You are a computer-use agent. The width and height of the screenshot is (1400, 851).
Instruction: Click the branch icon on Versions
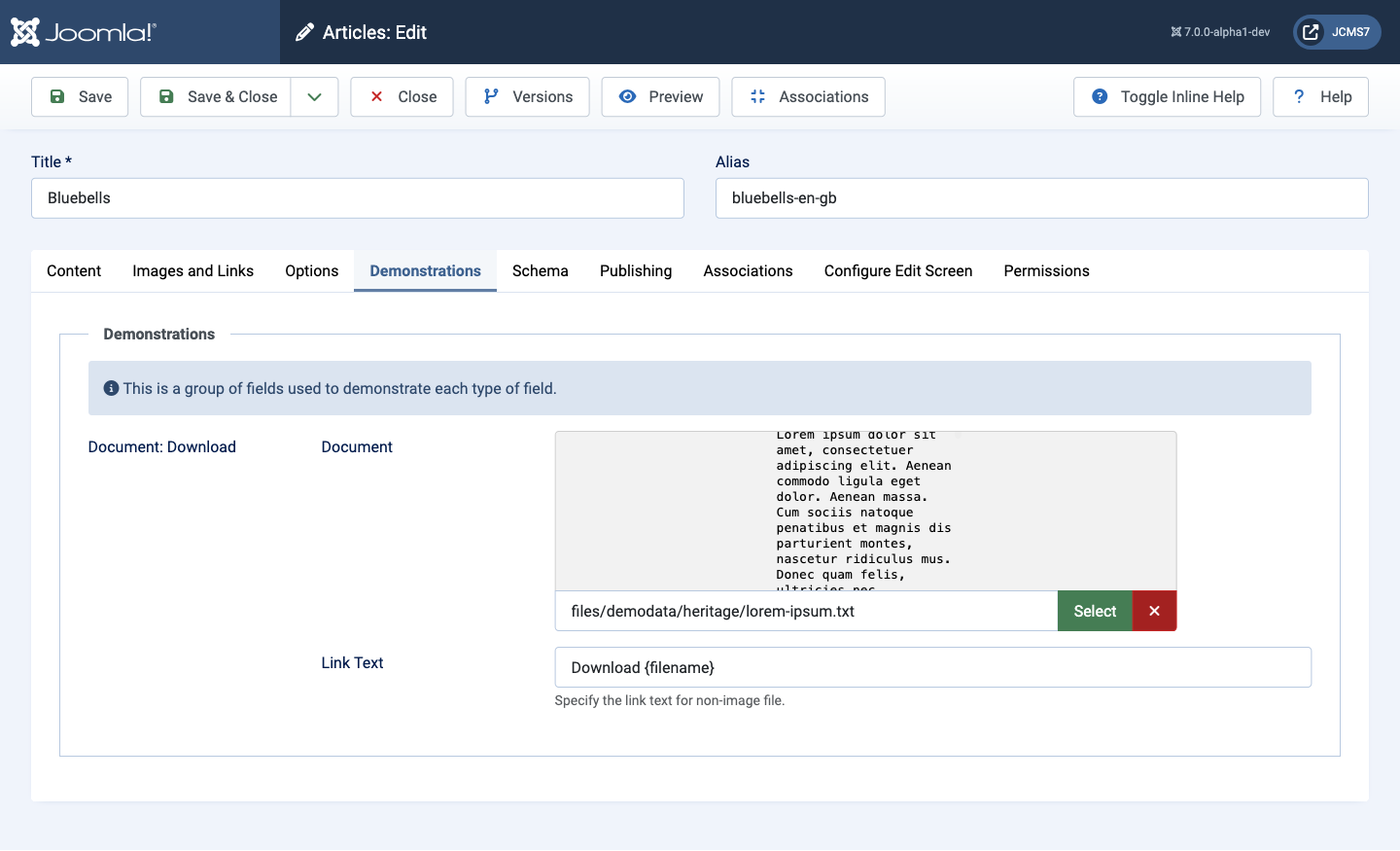[491, 96]
